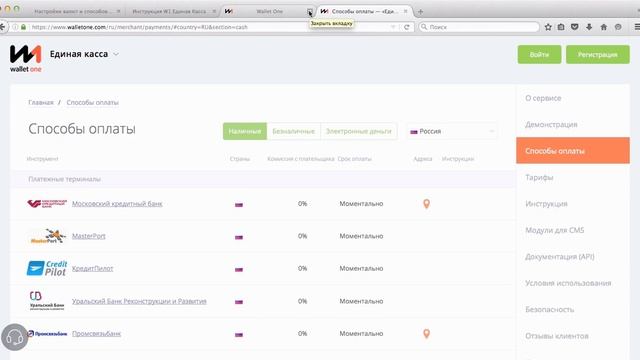Screen dimensions: 640x360
Task: Go to browser home icon
Action: pos(604,27)
